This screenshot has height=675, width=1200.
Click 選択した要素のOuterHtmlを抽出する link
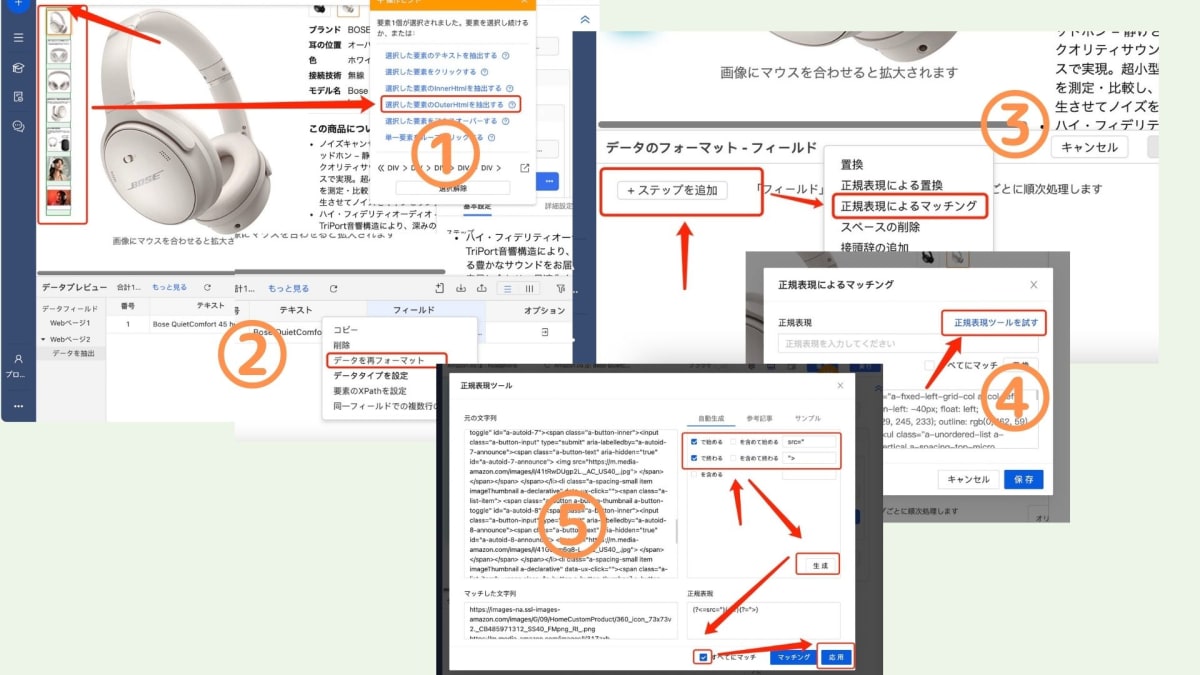444,104
